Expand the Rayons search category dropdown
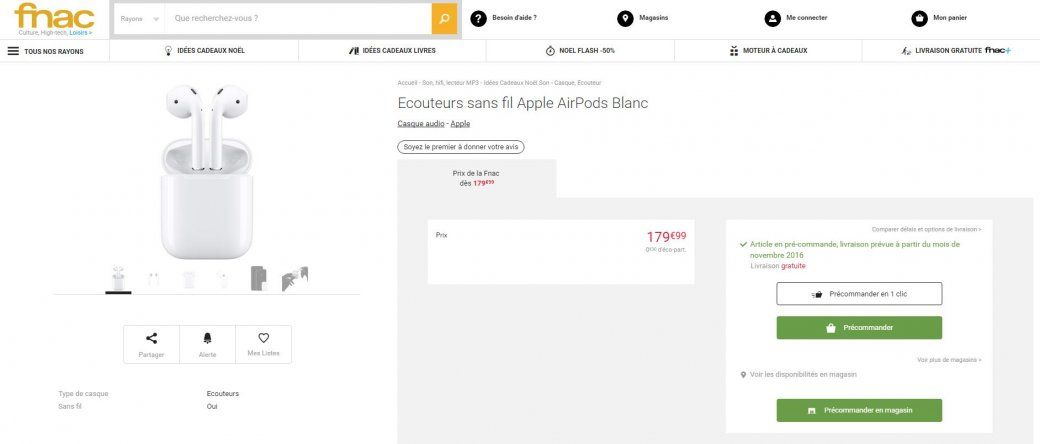1040x444 pixels. tap(136, 18)
